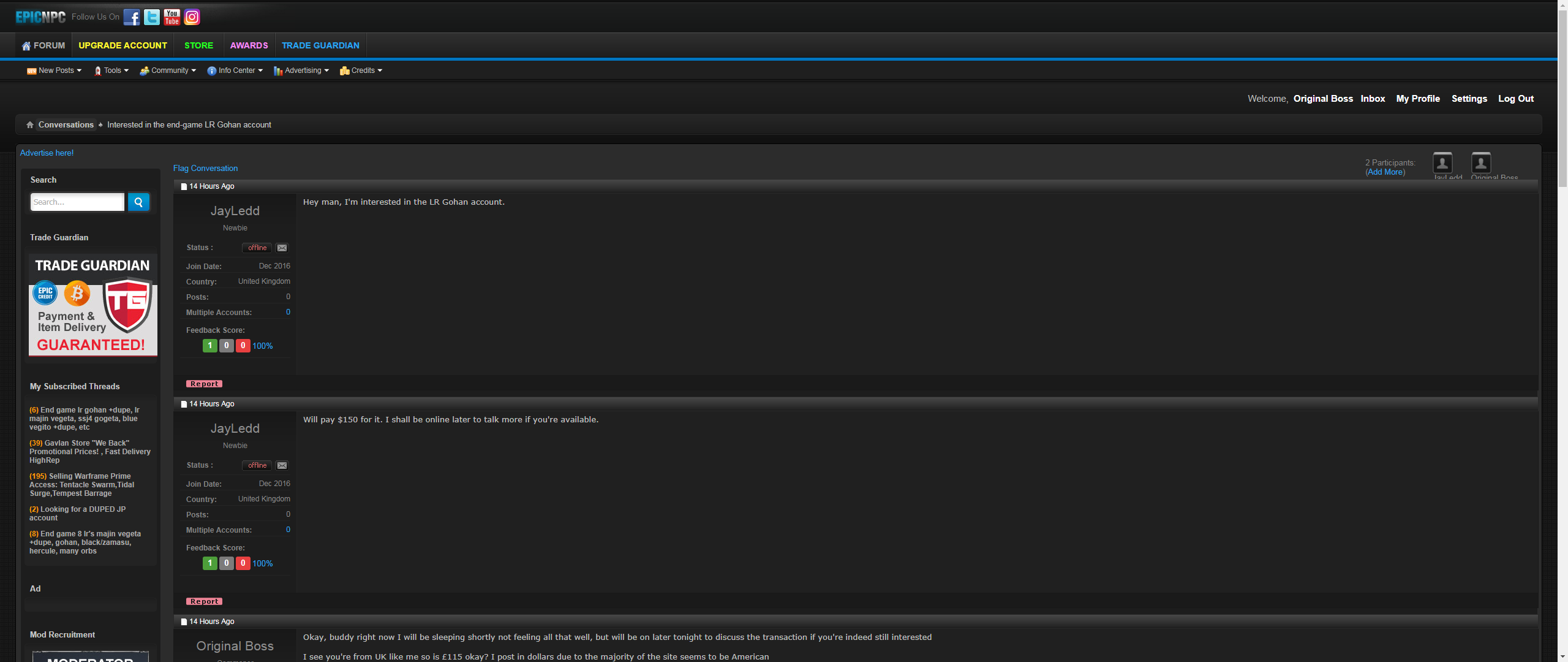Click into the sidebar Search field
1568x662 pixels.
click(77, 202)
